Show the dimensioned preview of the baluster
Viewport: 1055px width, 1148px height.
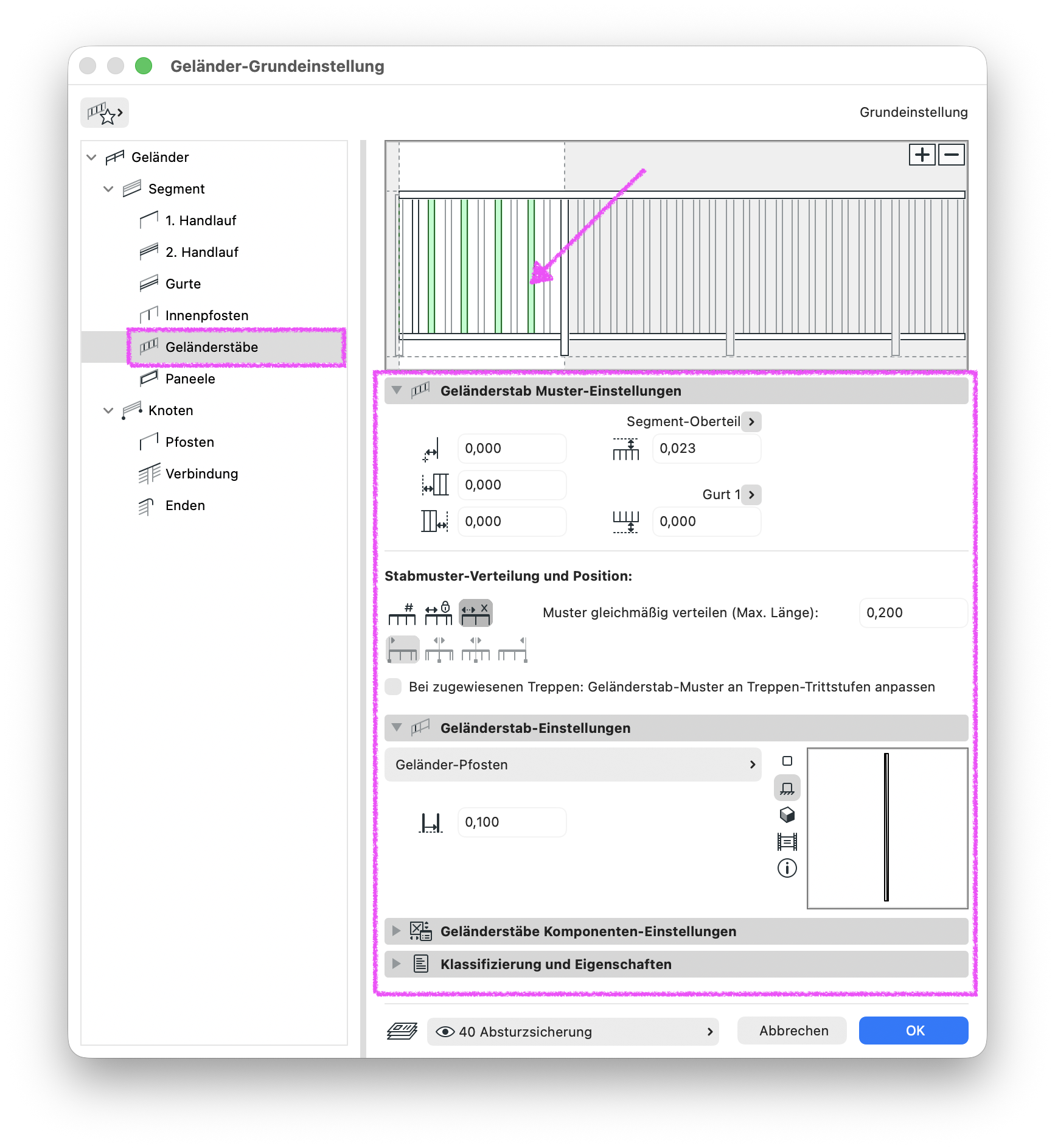[787, 841]
